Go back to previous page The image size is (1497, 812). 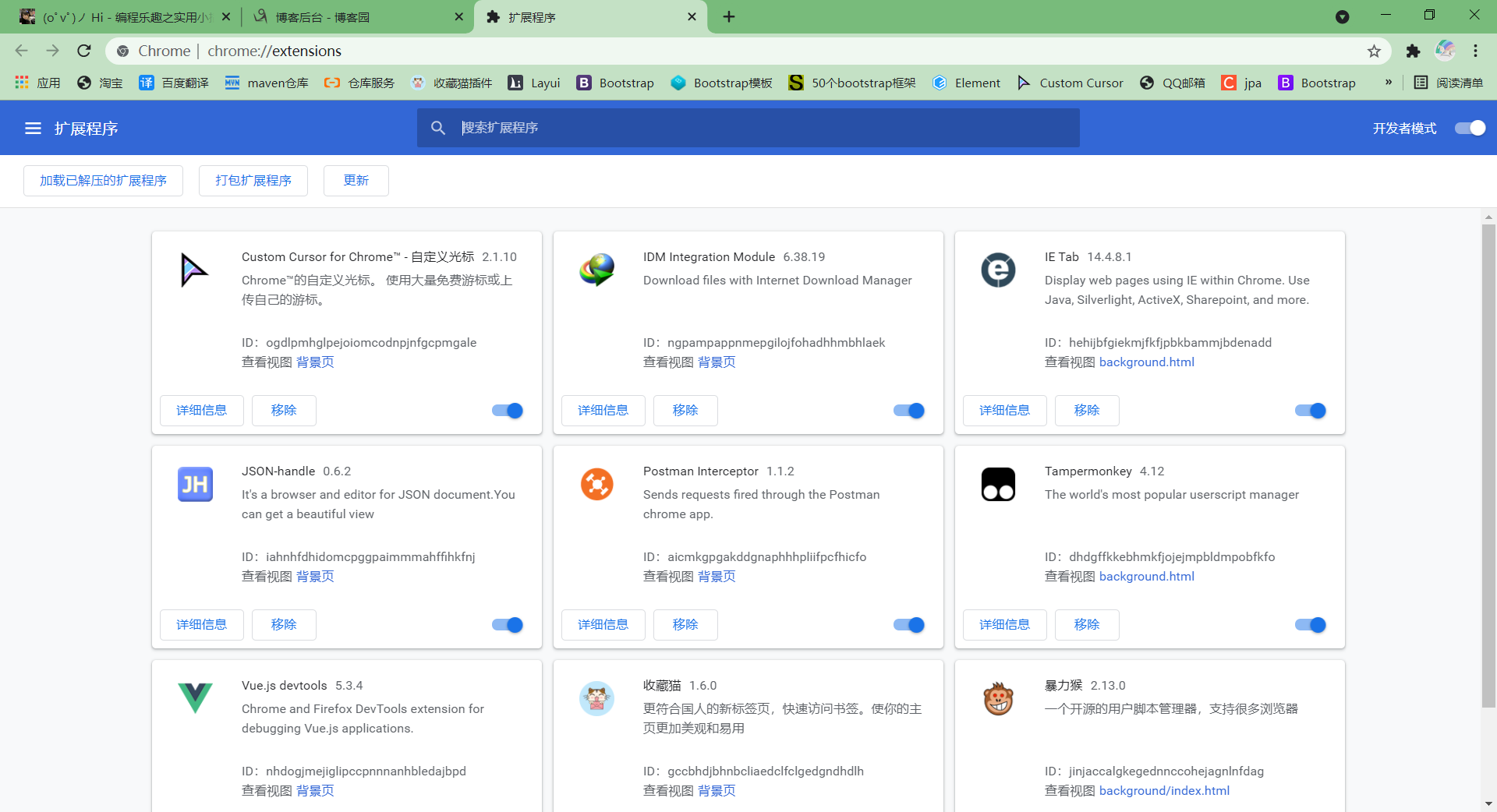(22, 51)
